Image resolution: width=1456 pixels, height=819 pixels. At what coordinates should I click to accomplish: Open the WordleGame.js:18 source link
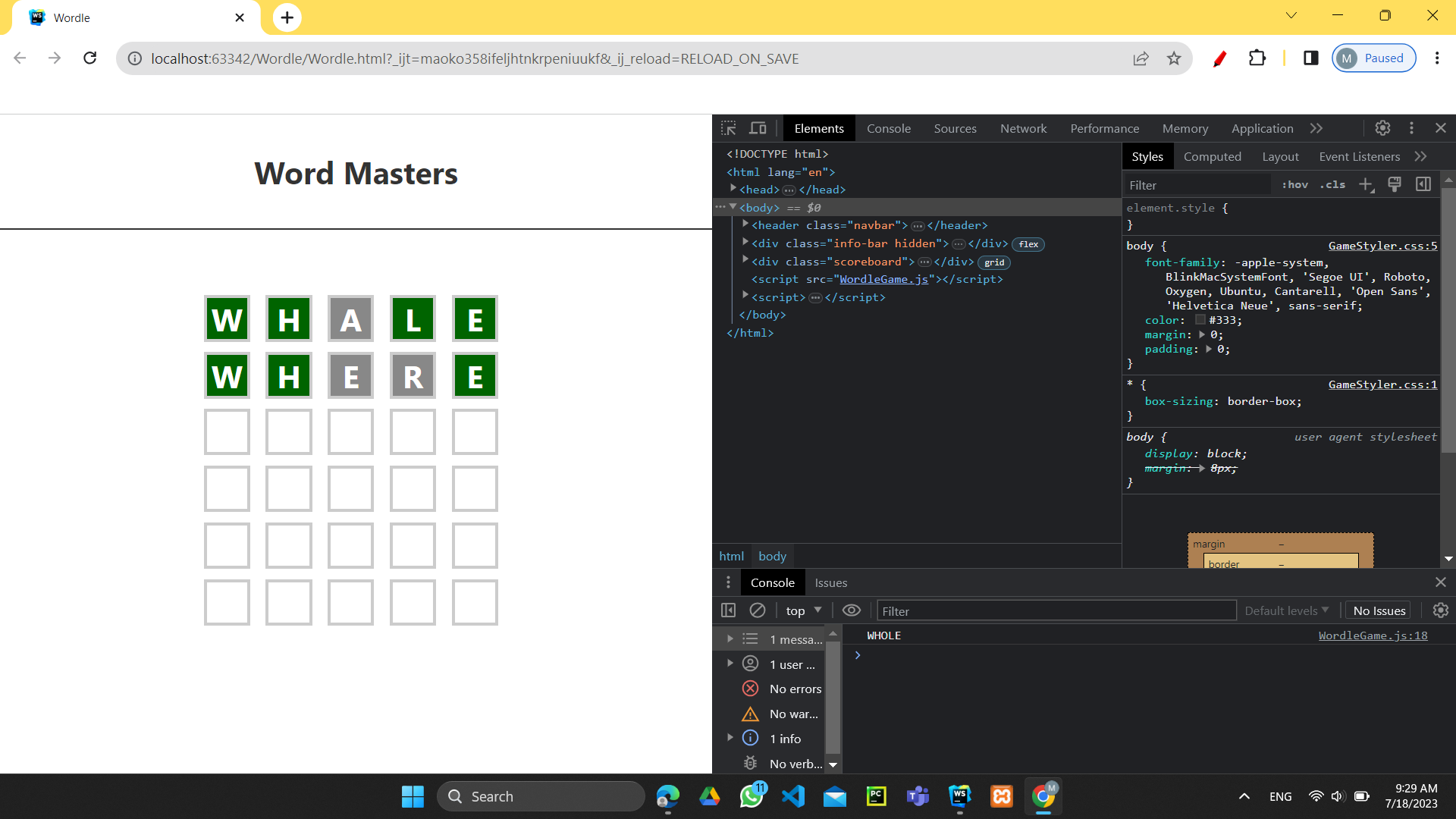tap(1373, 635)
